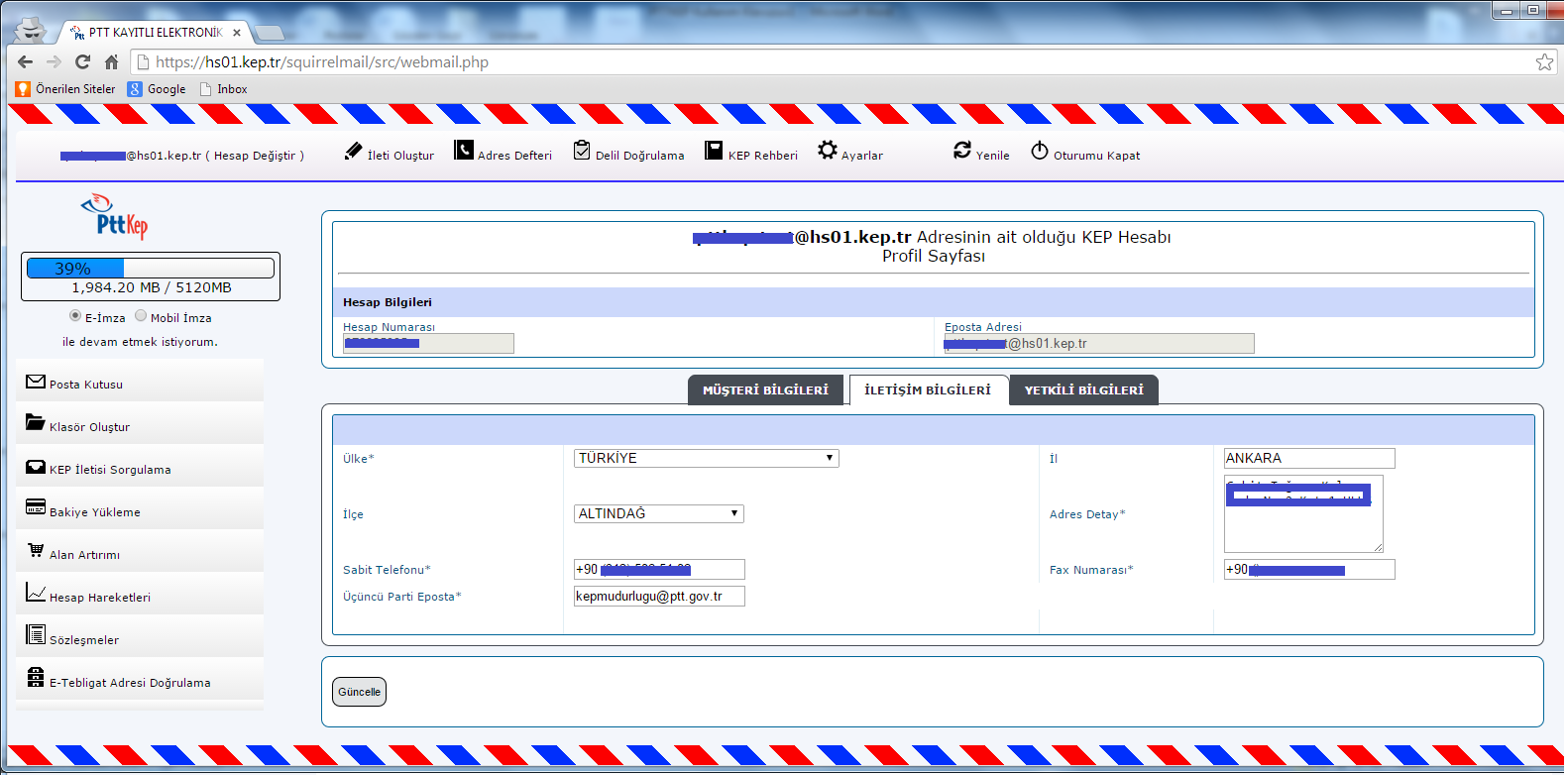Bookmark page with the star icon
This screenshot has width=1568, height=775.
1544,61
